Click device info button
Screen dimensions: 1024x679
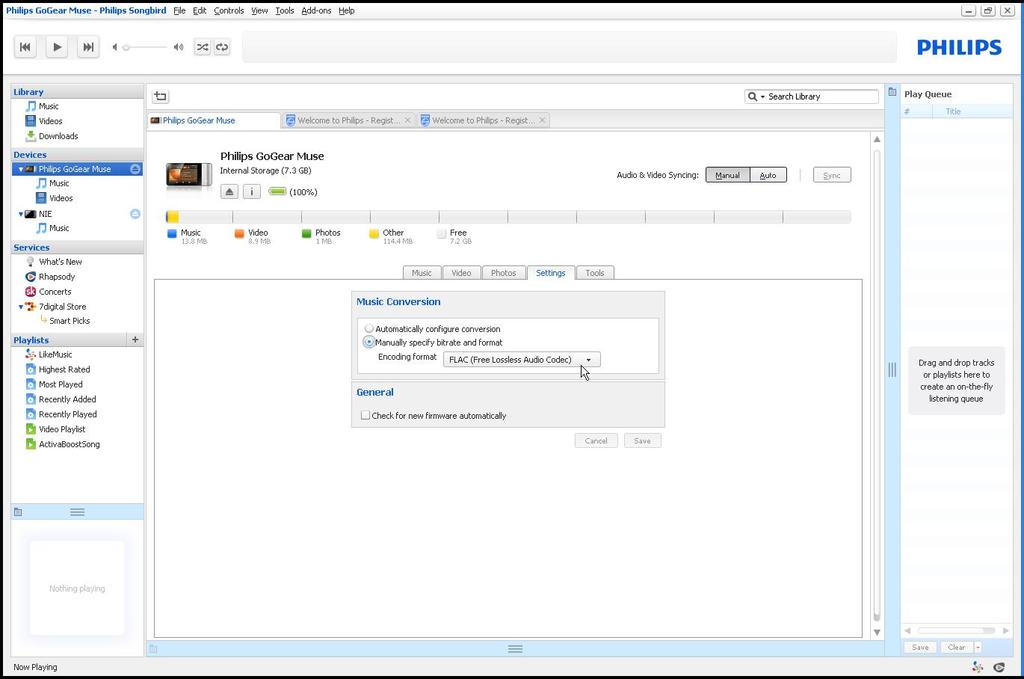252,191
